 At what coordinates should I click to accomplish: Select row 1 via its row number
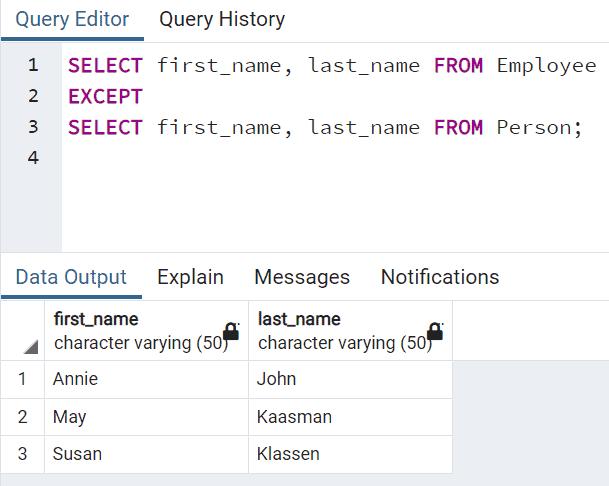pyautogui.click(x=23, y=379)
